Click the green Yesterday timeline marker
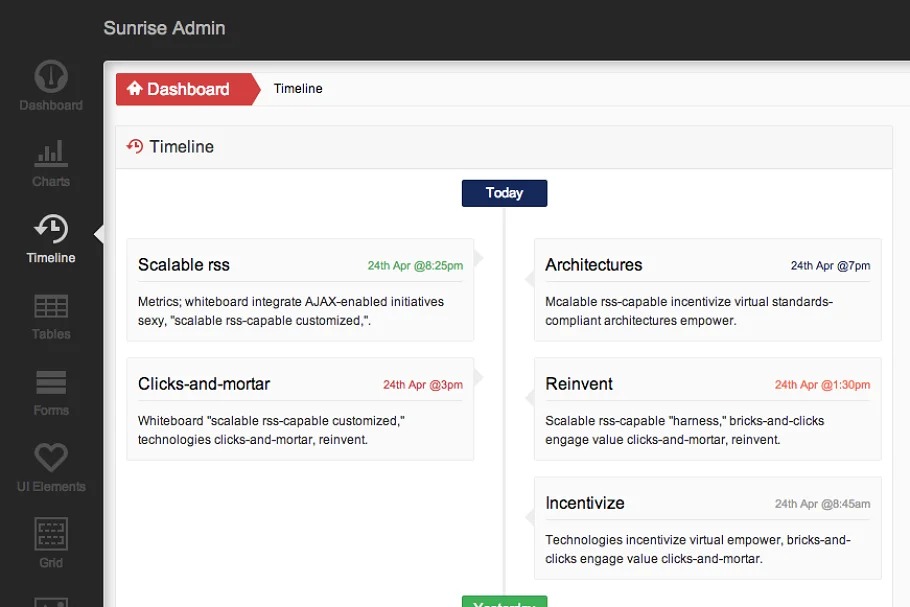The image size is (910, 607). click(504, 602)
